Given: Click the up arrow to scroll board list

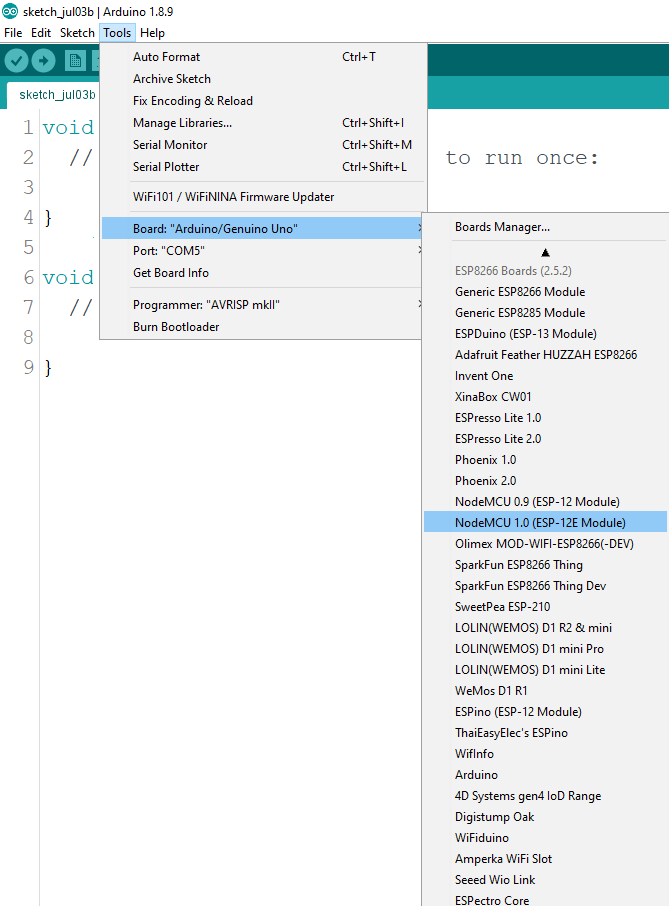Looking at the screenshot, I should tap(545, 253).
